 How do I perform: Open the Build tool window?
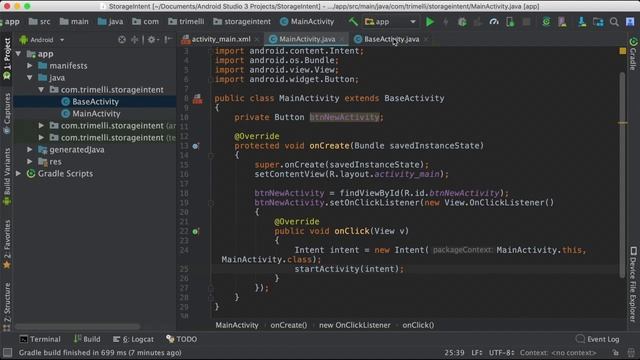(87, 339)
